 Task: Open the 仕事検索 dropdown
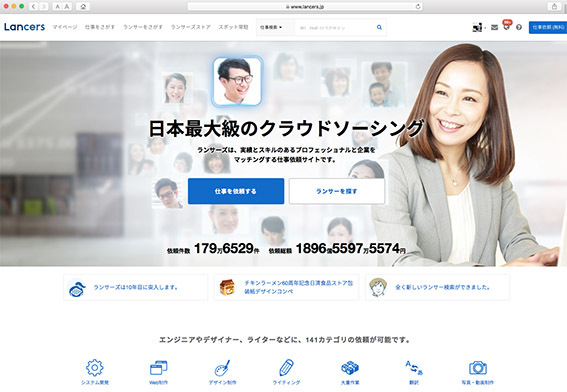point(271,27)
